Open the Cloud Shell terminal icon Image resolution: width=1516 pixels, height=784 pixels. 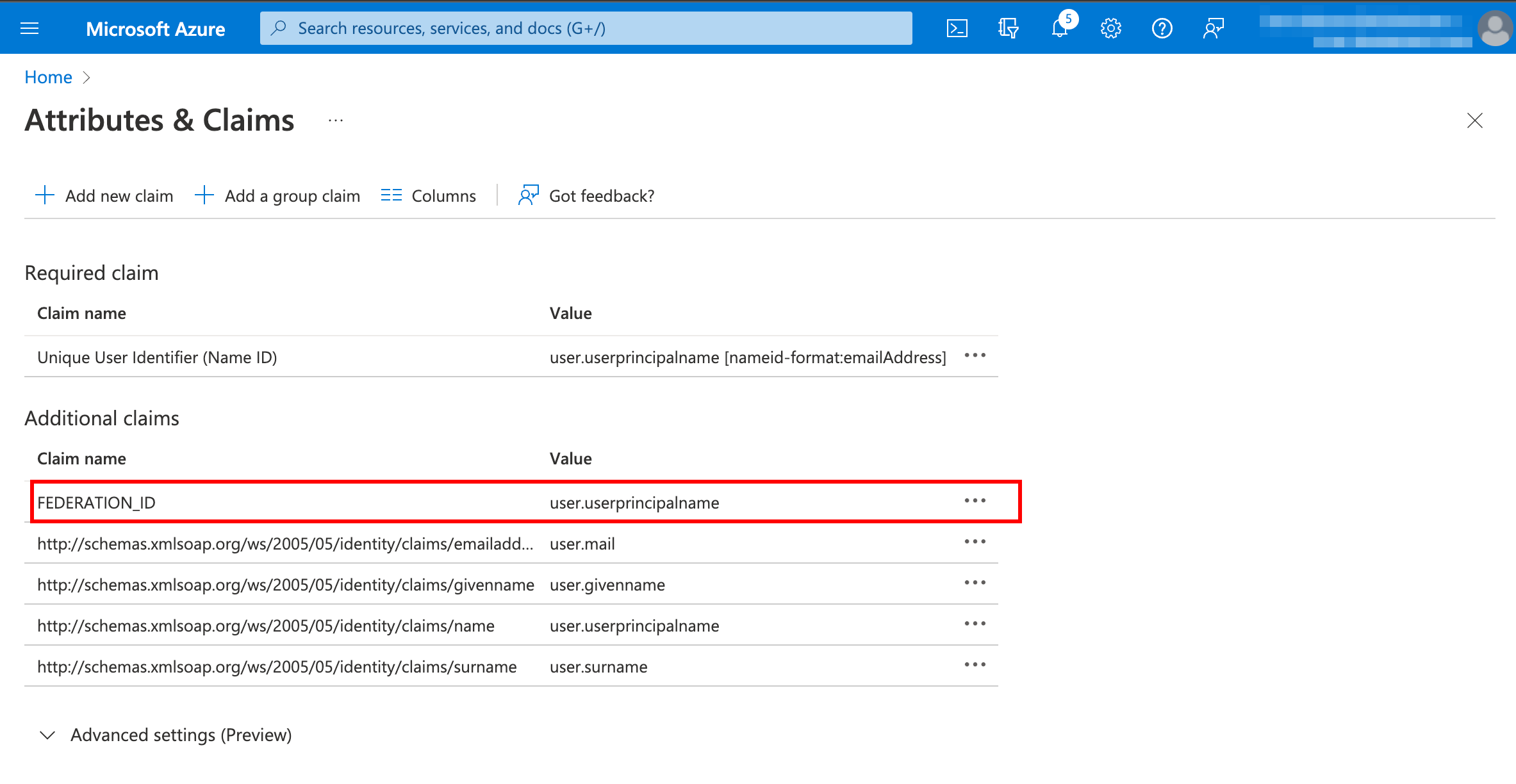coord(957,28)
